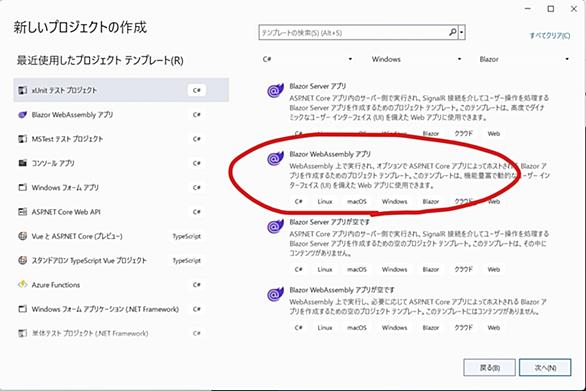Viewport: 586px width, 391px height.
Task: Select 単体テスト プロジェクト (.NET Framework) template
Action: pyautogui.click(x=121, y=333)
